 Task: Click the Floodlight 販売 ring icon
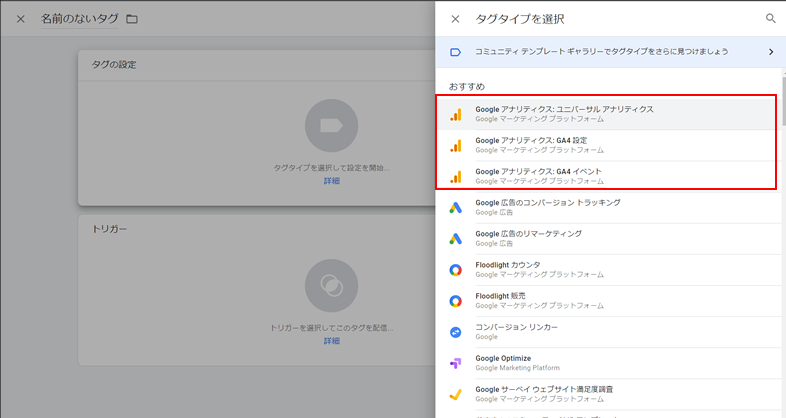(x=456, y=301)
